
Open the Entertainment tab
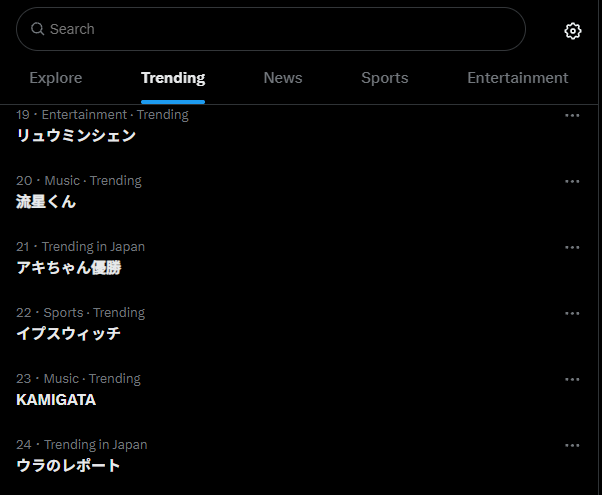pos(518,78)
